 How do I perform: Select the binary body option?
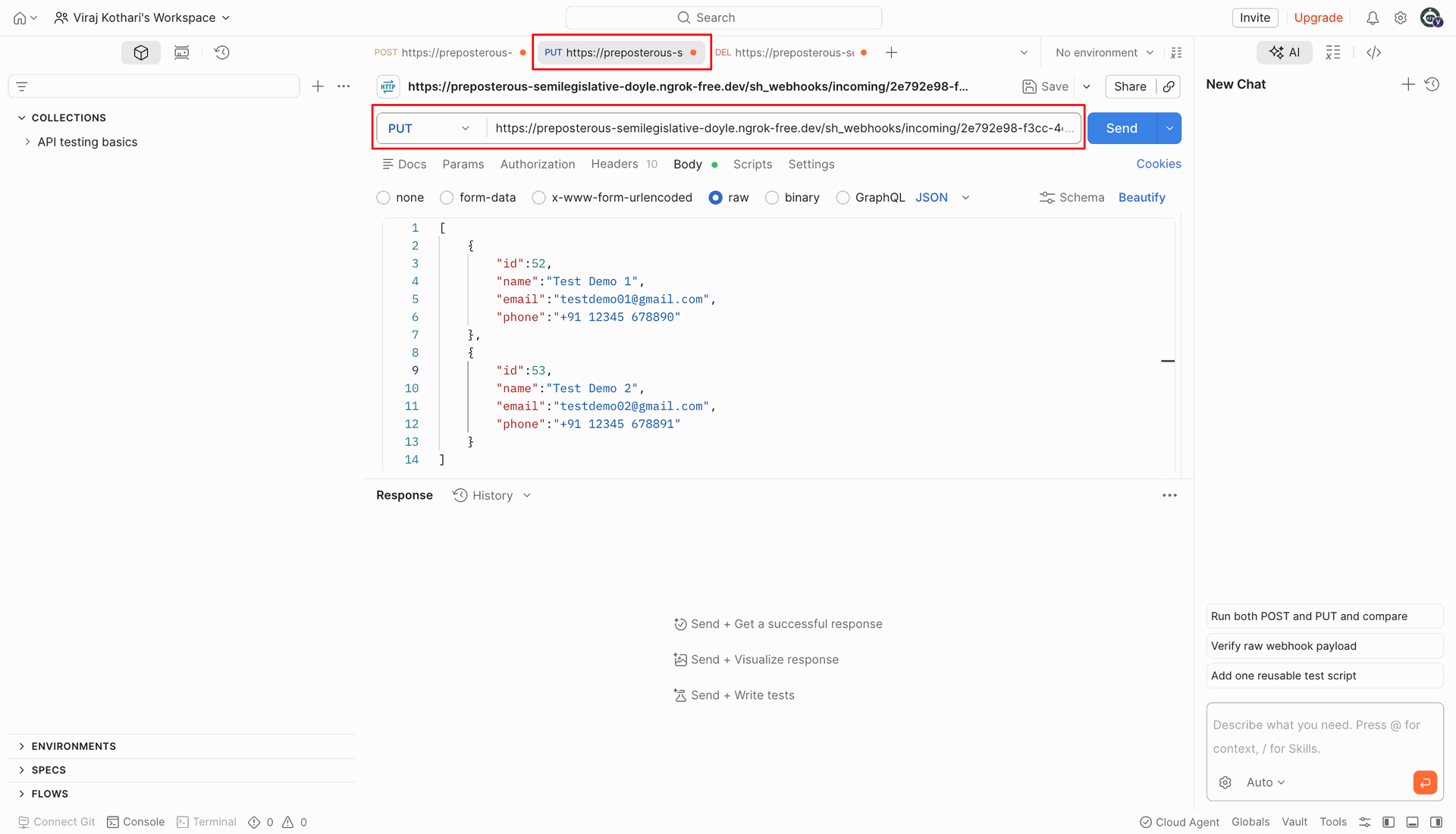pos(772,198)
